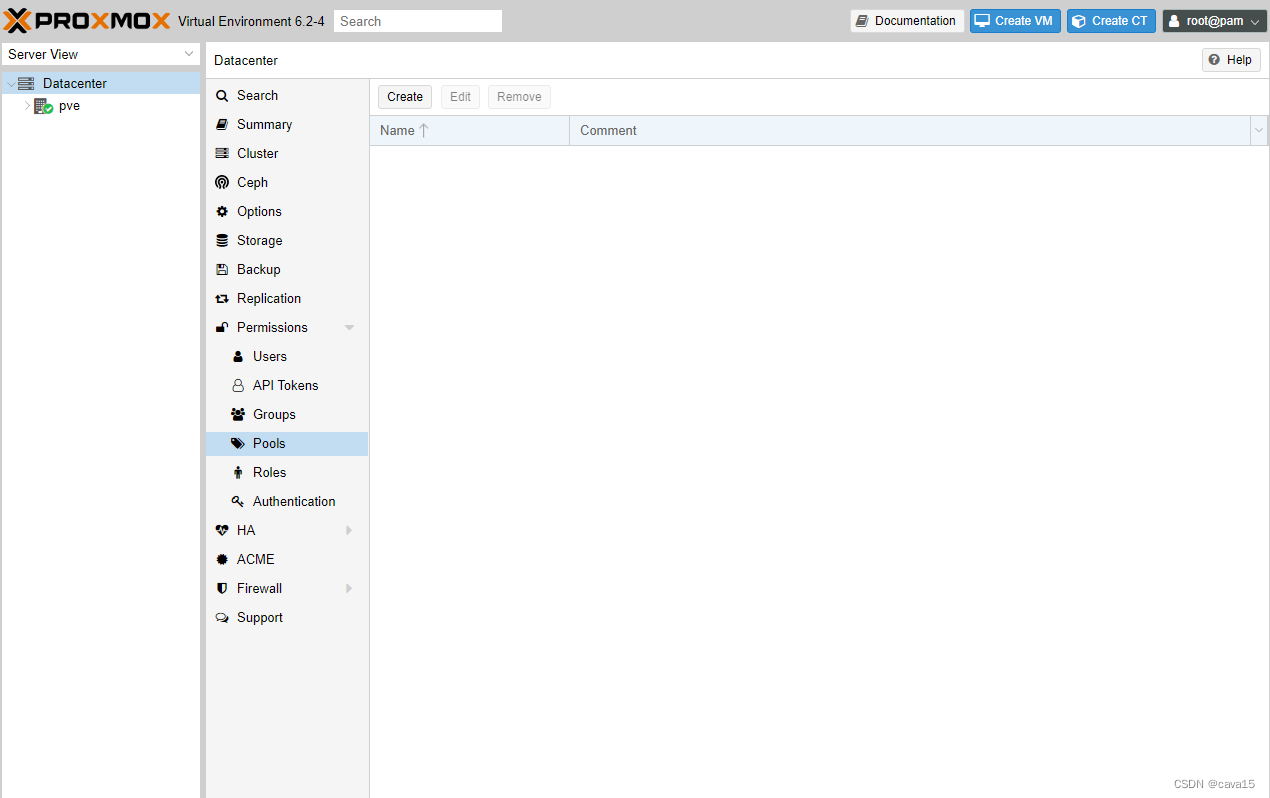Click the Firewall shield icon
The width and height of the screenshot is (1270, 798).
(x=222, y=589)
